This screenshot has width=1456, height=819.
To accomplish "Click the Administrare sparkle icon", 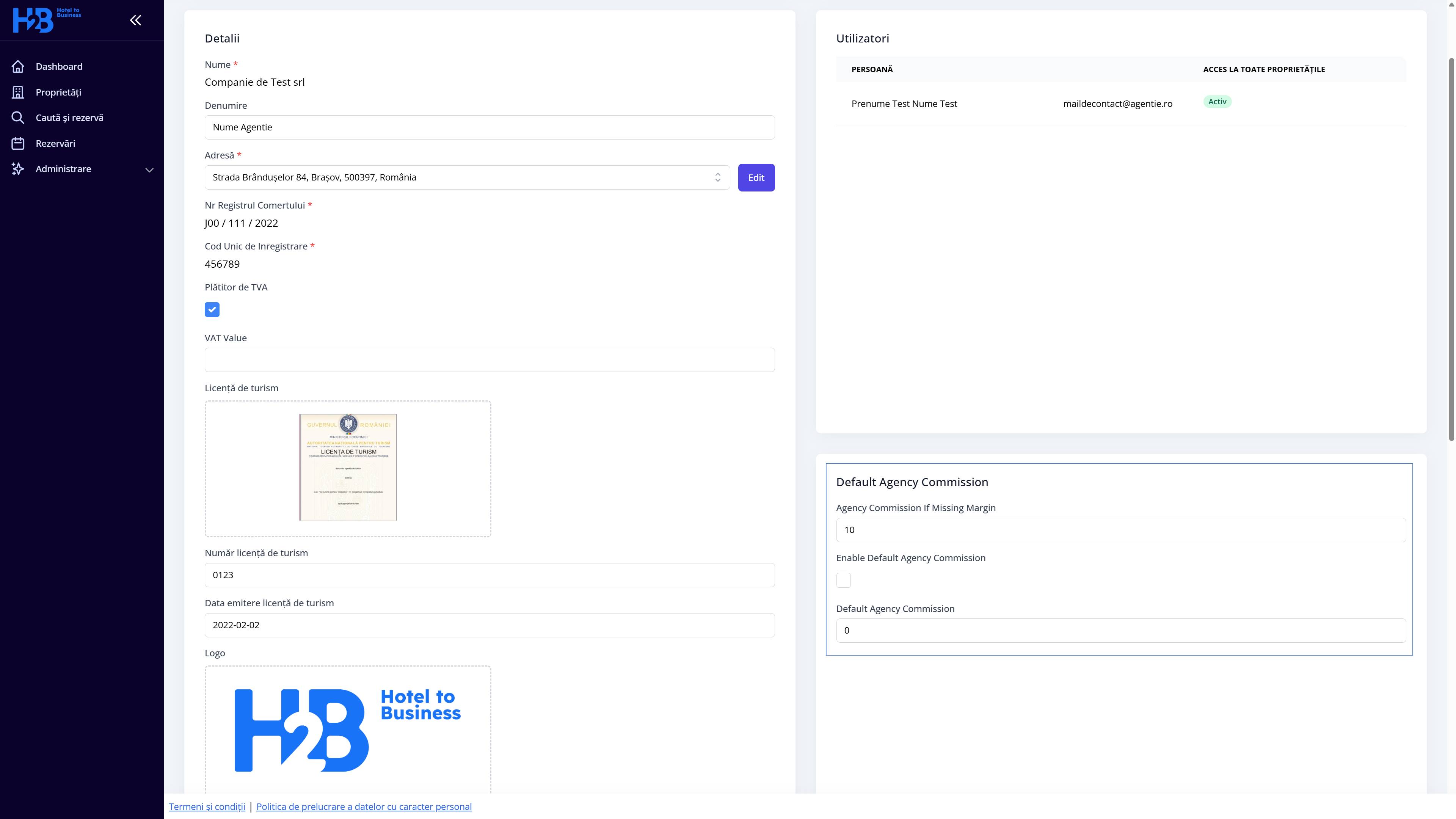I will pos(18,169).
